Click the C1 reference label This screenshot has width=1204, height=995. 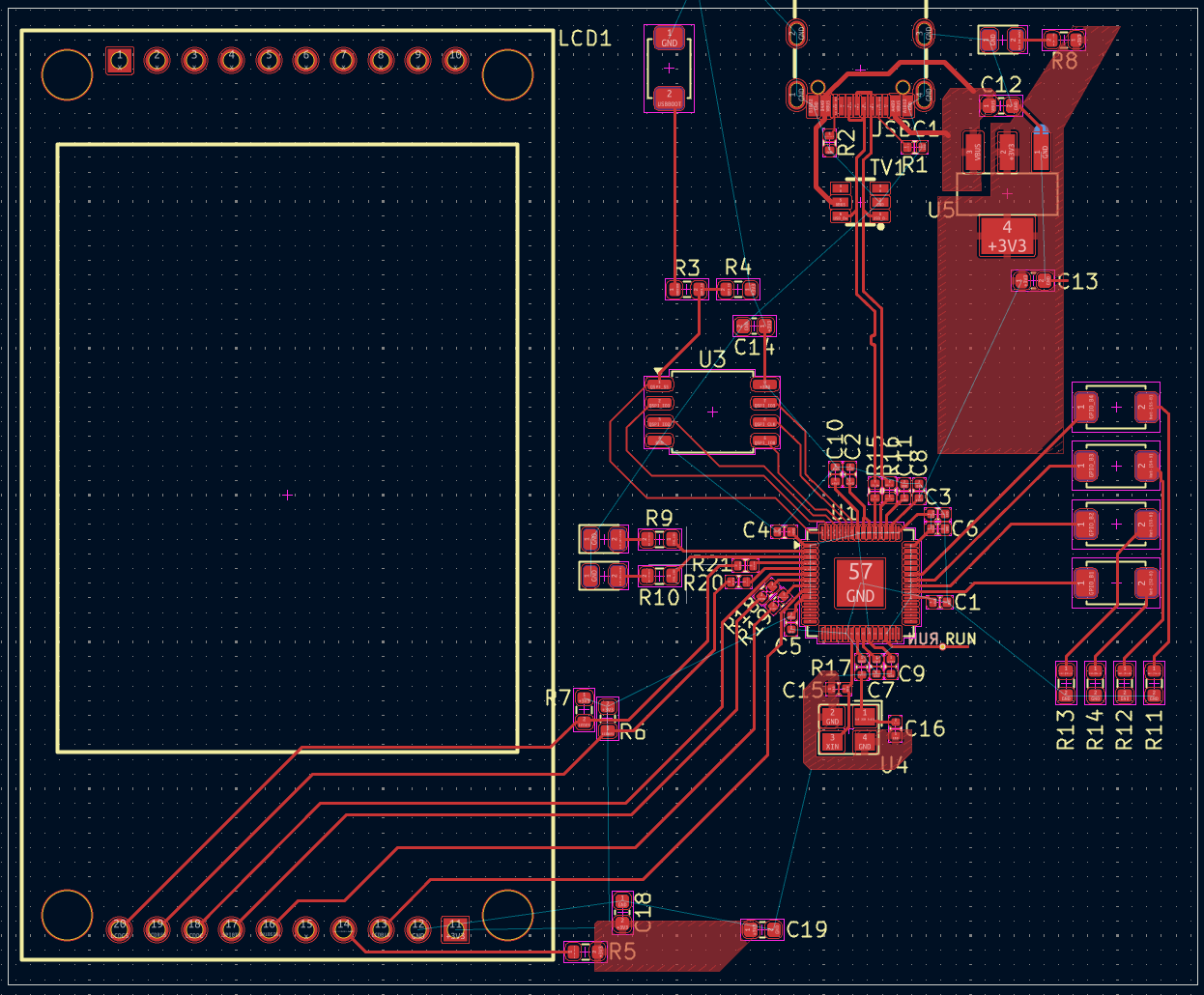[967, 603]
